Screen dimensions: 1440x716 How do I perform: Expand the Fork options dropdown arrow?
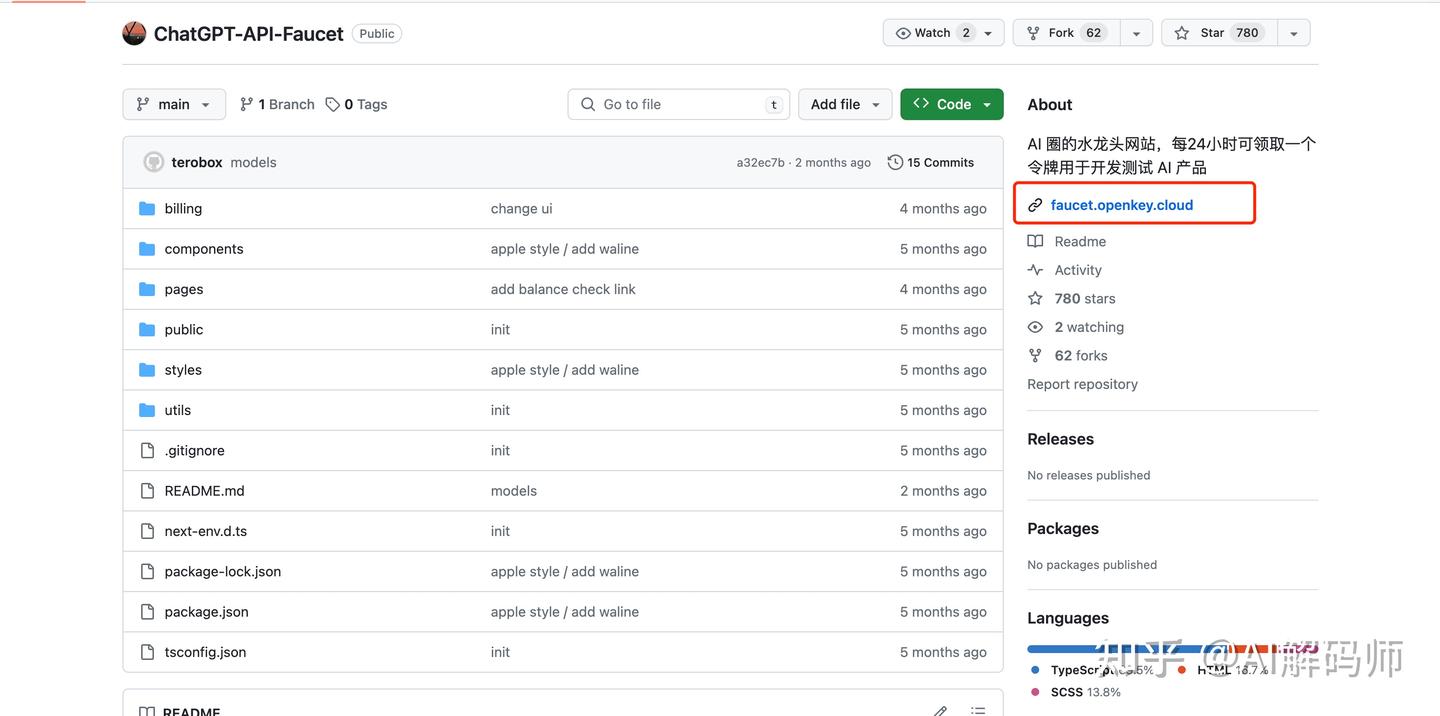(x=1136, y=33)
